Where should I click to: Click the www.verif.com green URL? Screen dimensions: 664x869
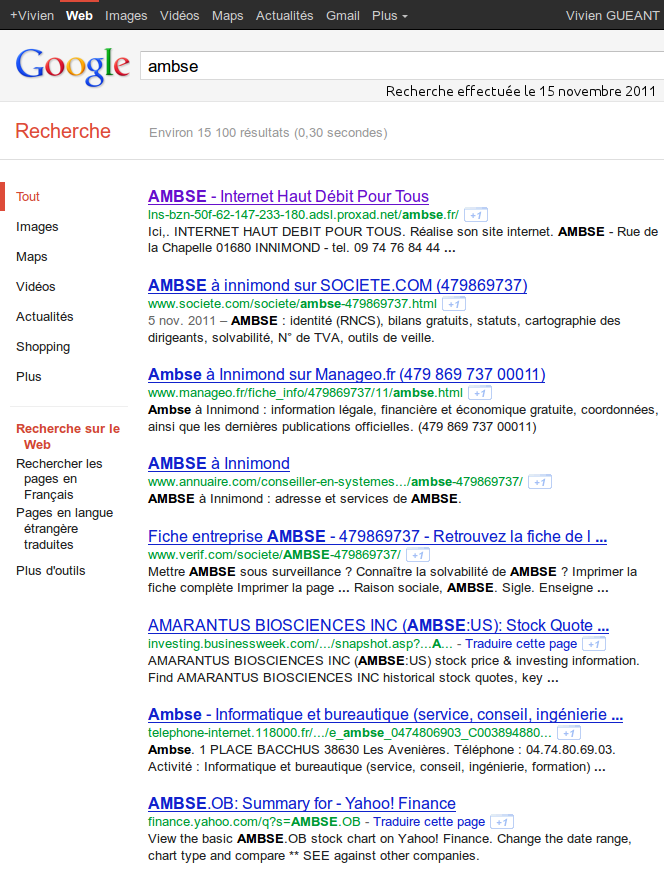coord(274,555)
